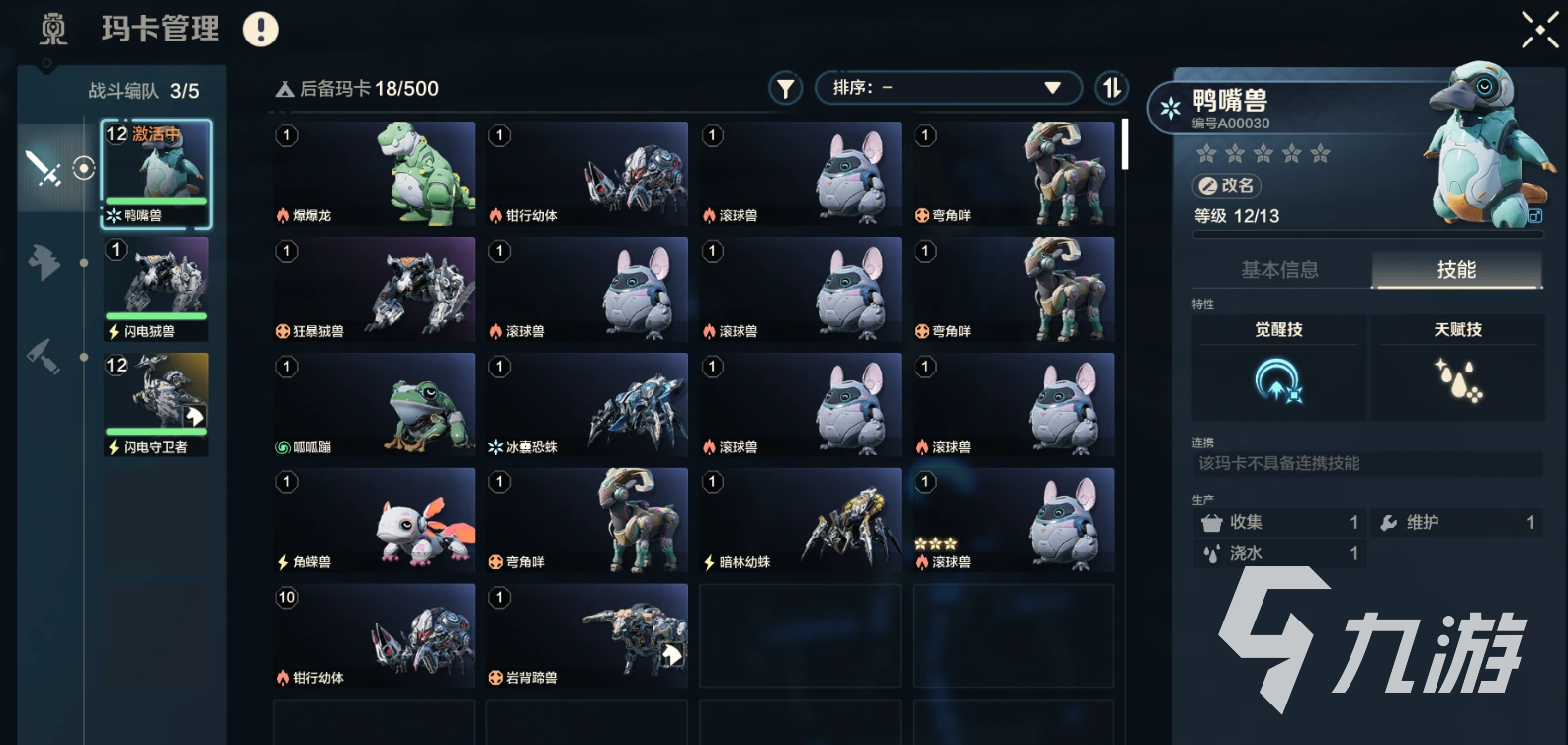Select the hammer build team sidebar icon

tap(43, 357)
